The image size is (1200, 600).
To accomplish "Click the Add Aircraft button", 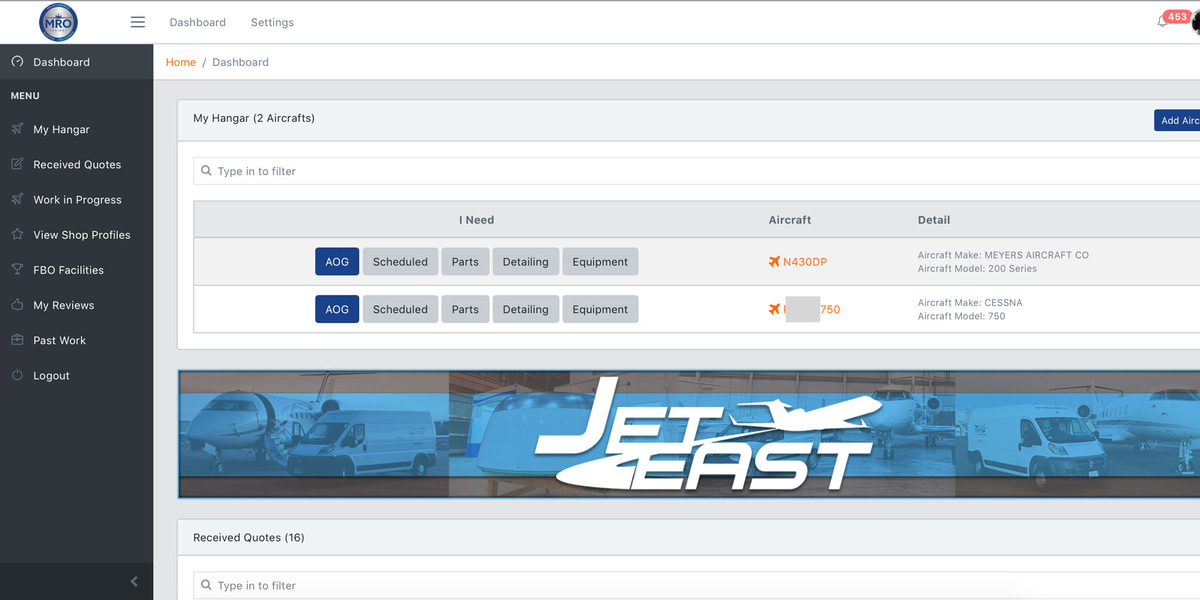I will pos(1178,120).
